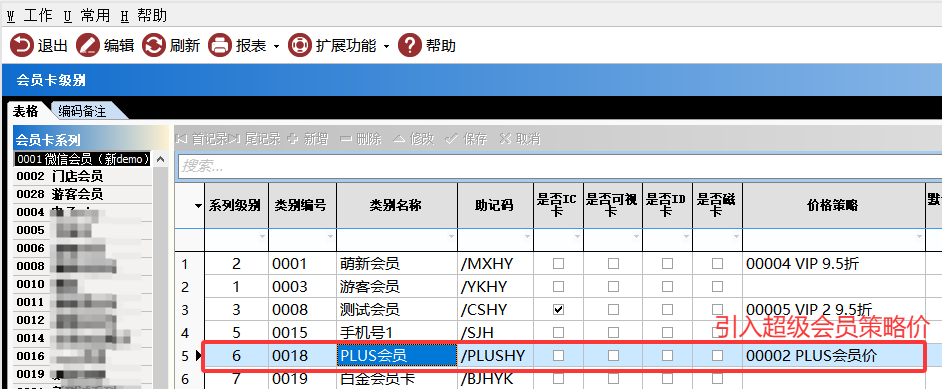Open filter dropdown under 是否IC卡 column
The width and height of the screenshot is (942, 389).
577,238
